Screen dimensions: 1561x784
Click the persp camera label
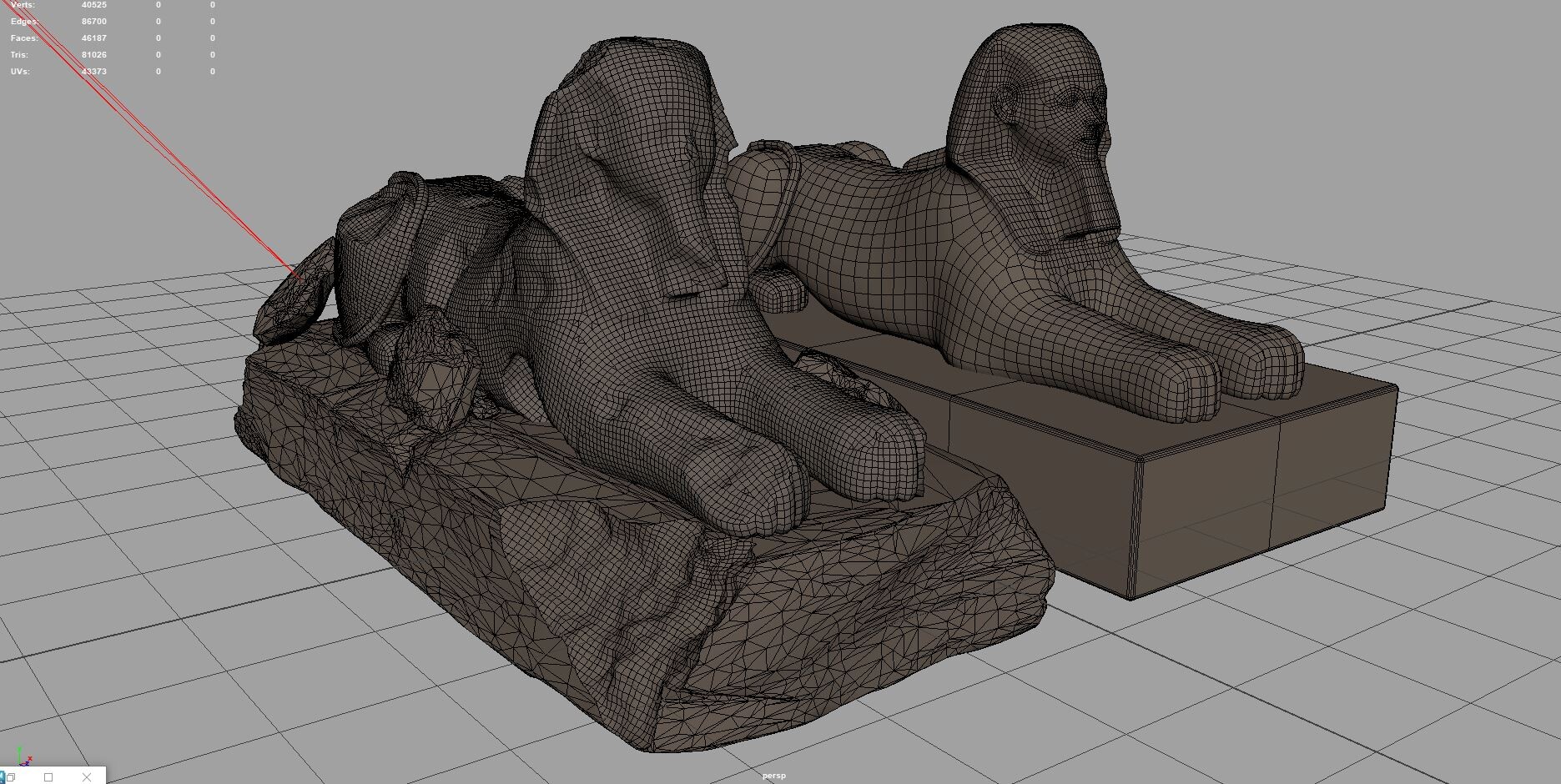click(x=773, y=776)
